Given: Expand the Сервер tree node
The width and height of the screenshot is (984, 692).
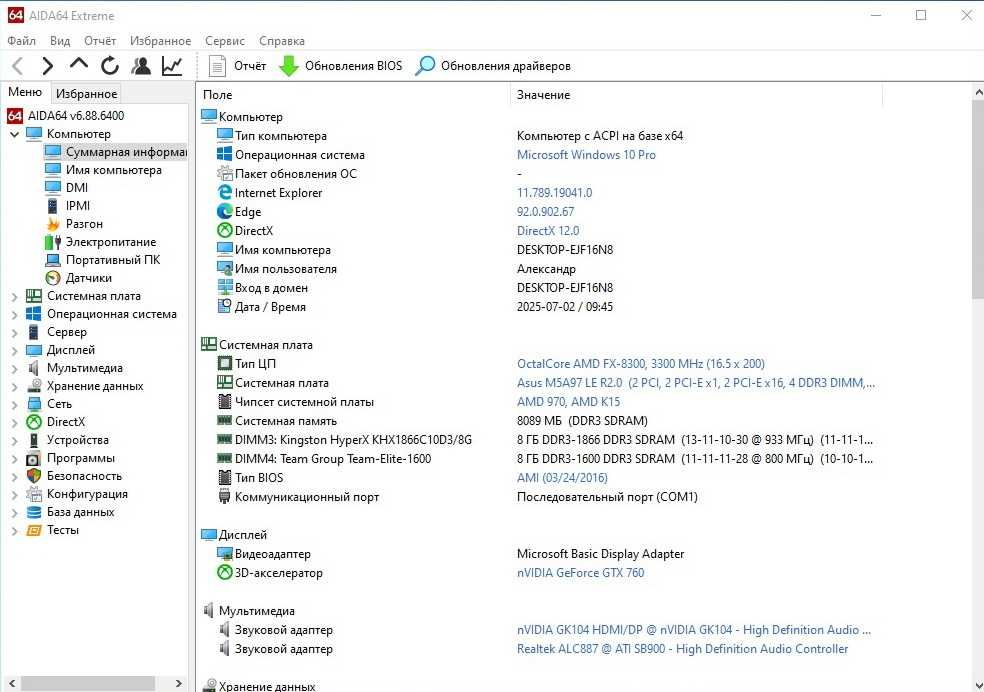Looking at the screenshot, I should (14, 333).
